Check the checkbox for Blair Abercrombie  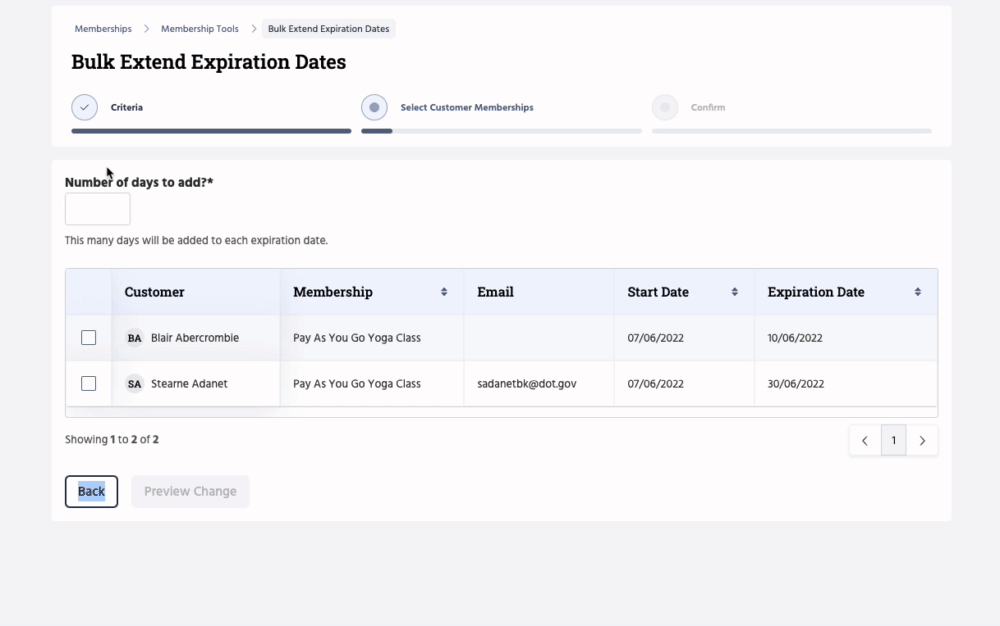point(88,338)
